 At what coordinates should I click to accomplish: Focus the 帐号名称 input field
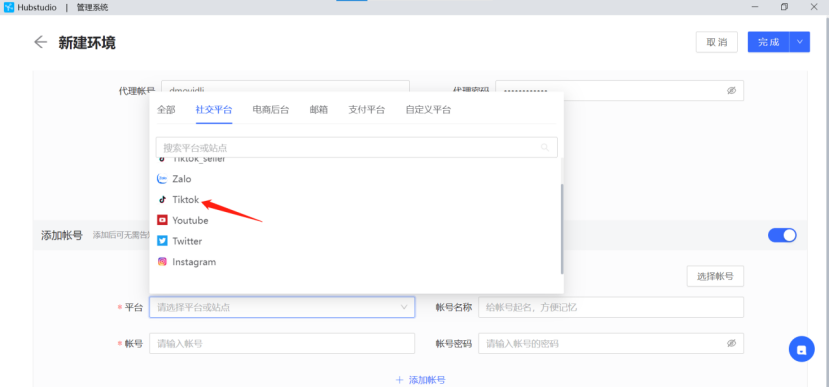click(x=611, y=307)
